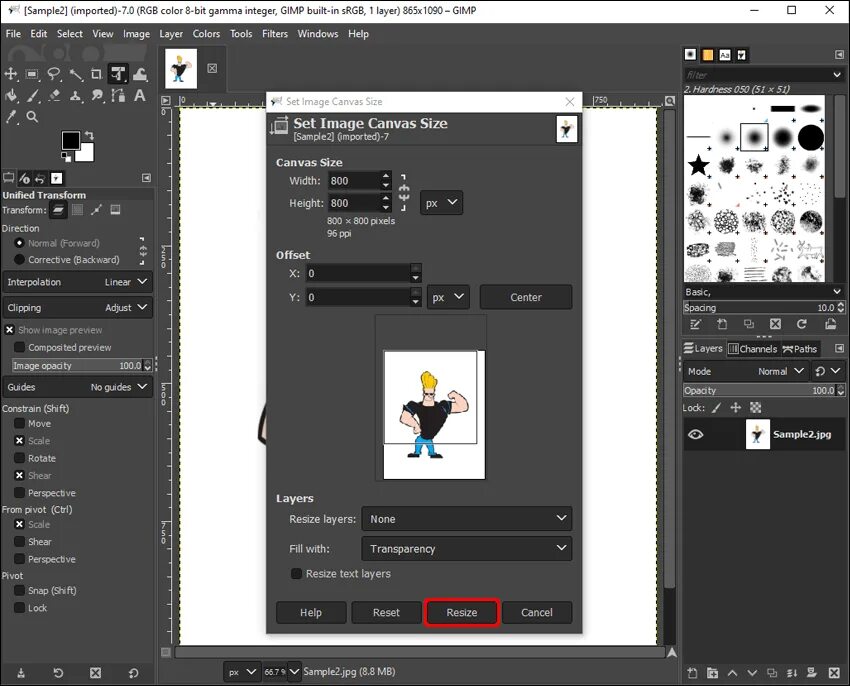This screenshot has height=686, width=850.
Task: Click the Reset button in dialog
Action: coord(386,612)
